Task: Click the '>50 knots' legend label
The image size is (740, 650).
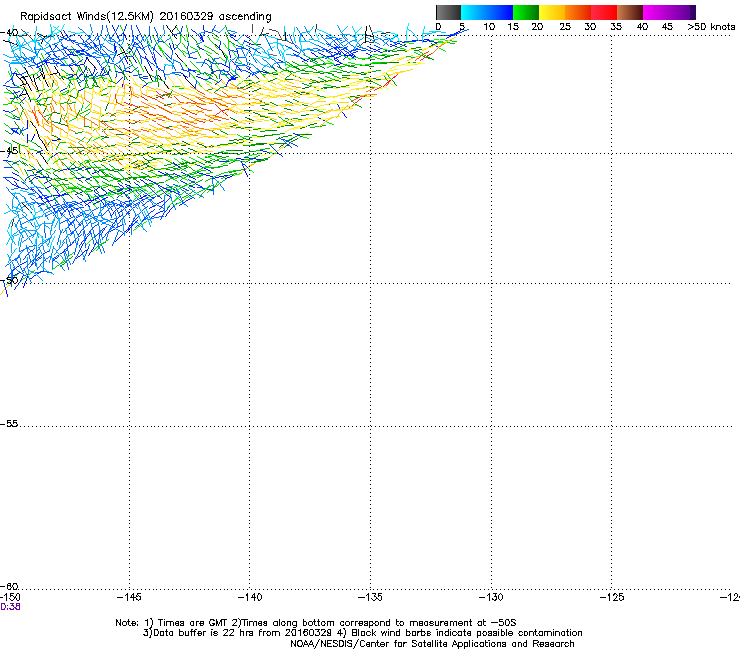Action: (x=711, y=27)
